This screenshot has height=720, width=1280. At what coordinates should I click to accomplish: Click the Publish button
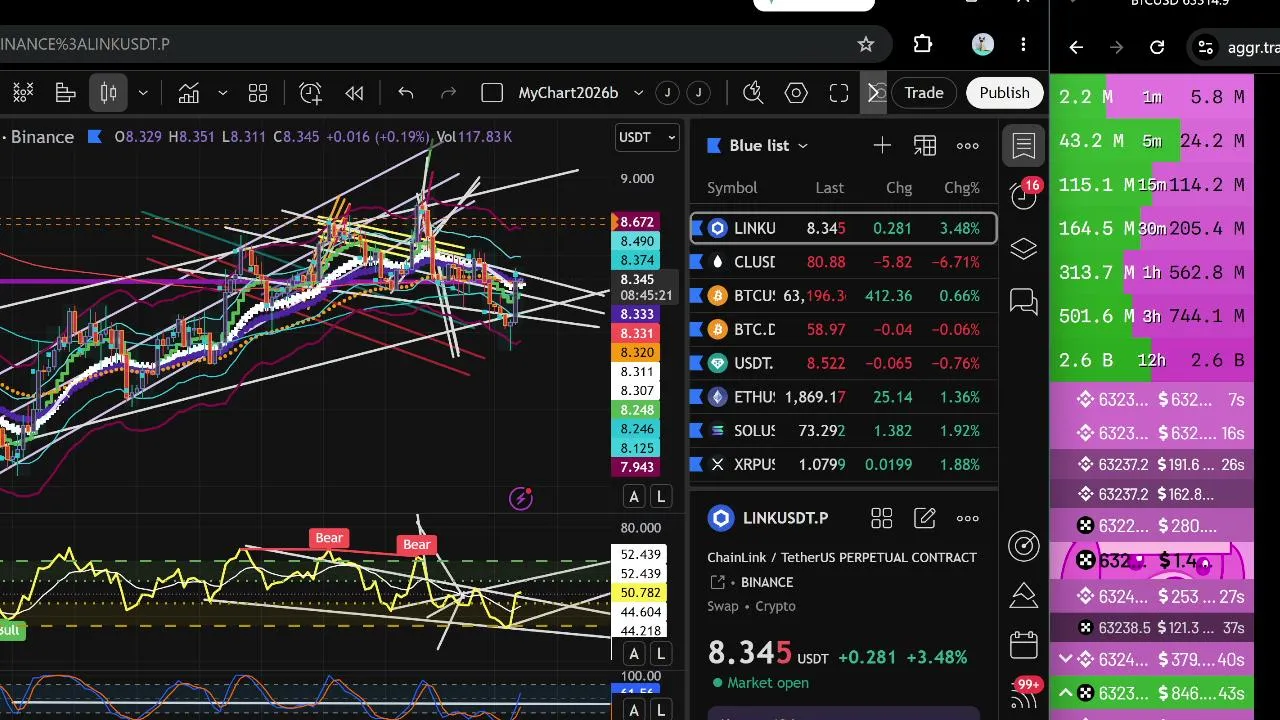tap(1004, 93)
